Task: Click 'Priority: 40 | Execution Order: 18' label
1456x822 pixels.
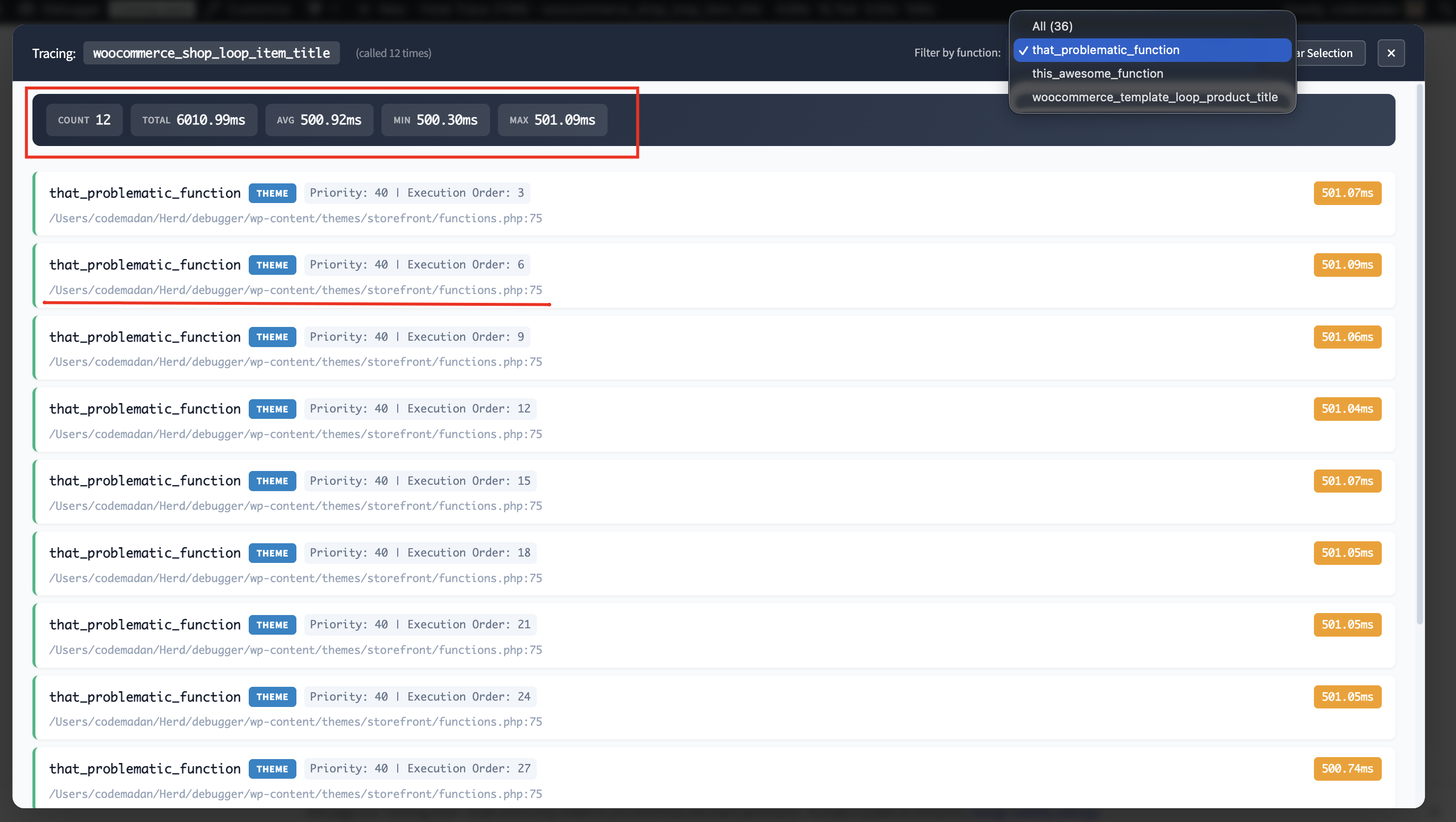Action: click(420, 553)
